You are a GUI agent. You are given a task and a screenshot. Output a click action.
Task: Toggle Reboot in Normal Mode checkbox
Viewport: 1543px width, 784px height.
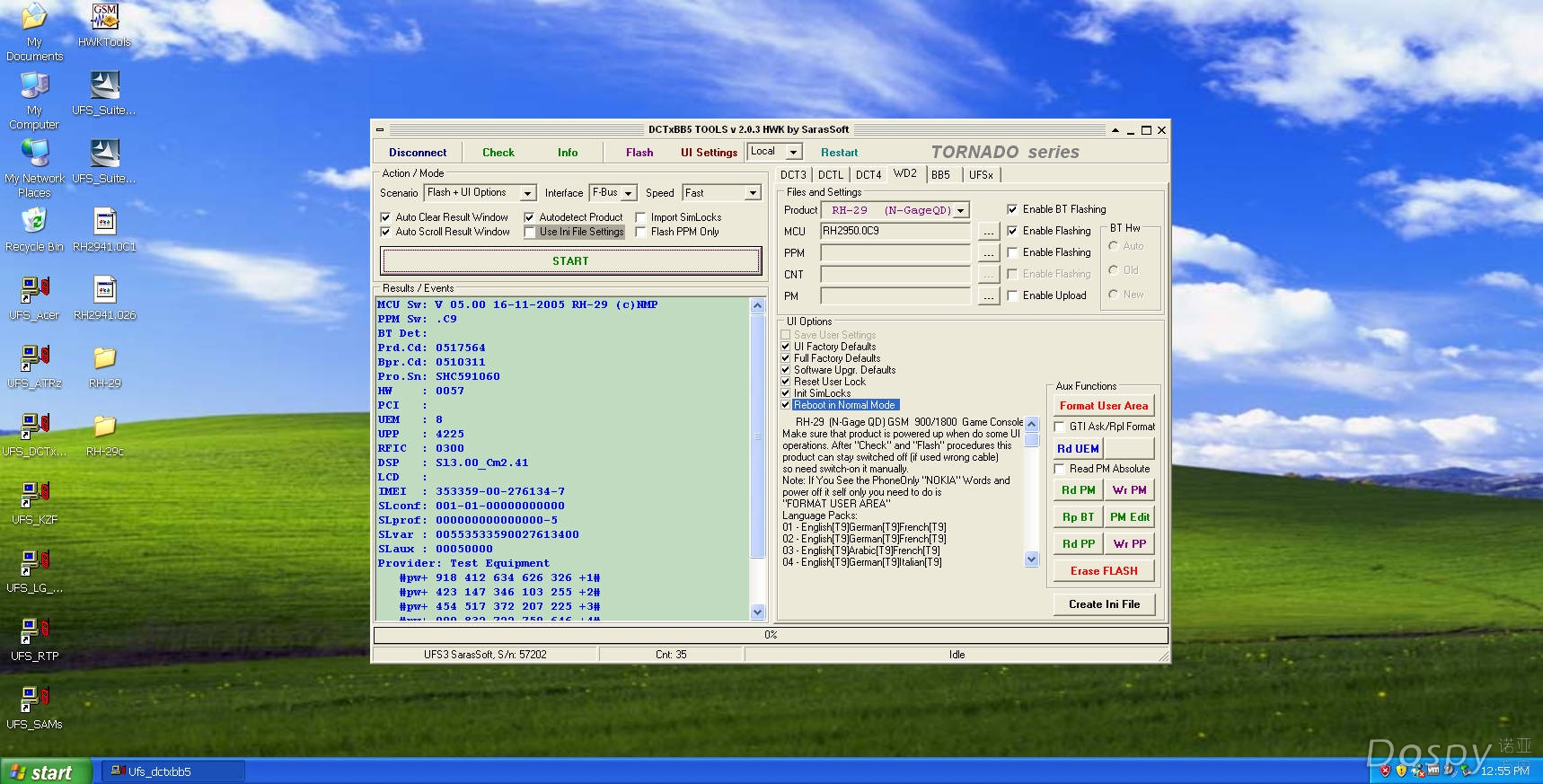786,405
